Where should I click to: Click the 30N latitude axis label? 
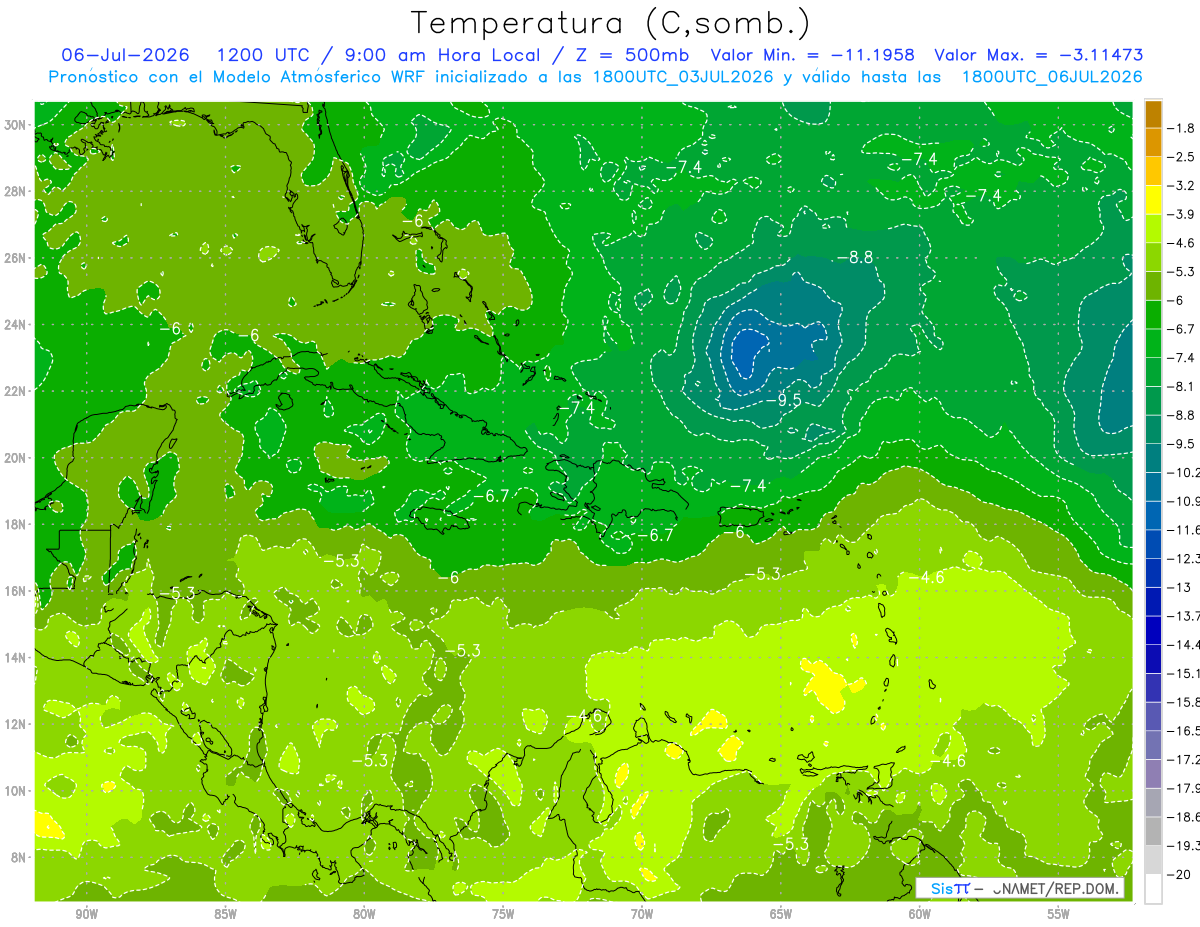click(17, 125)
